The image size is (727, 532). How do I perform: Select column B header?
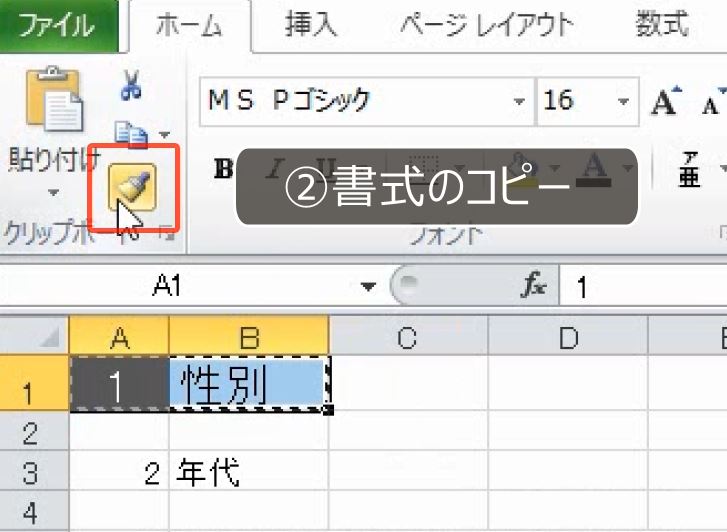[x=249, y=337]
